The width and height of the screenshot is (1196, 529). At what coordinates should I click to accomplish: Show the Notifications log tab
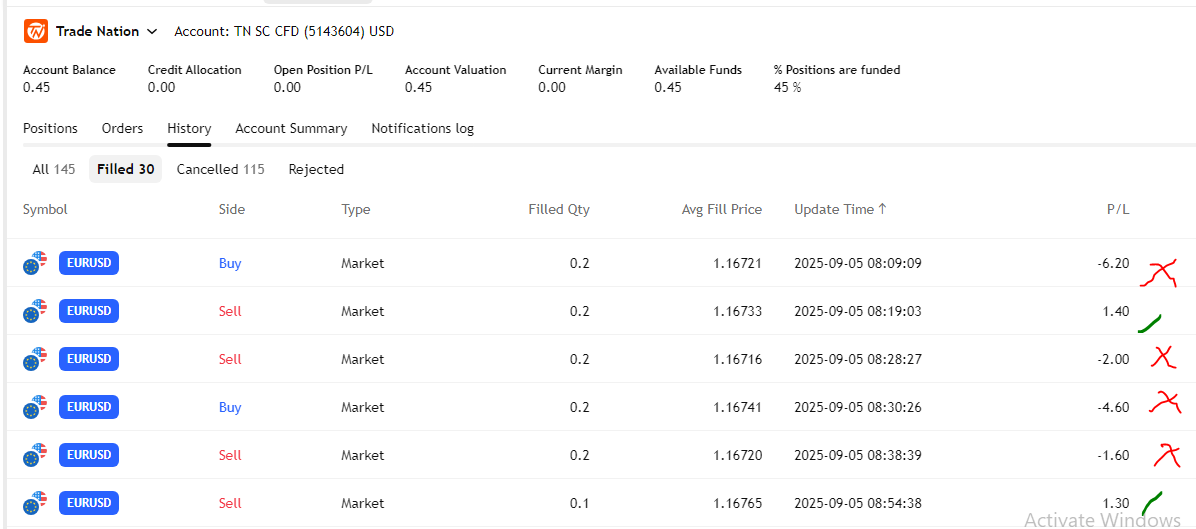(x=422, y=128)
